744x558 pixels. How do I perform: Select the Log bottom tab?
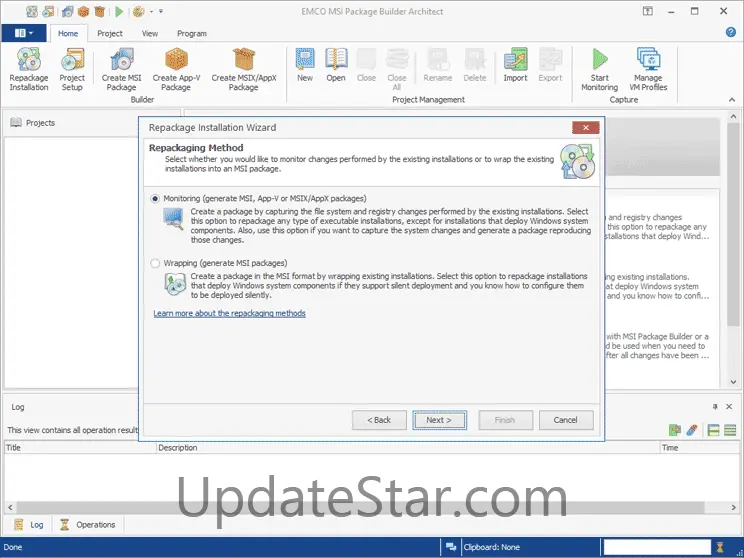(x=29, y=525)
